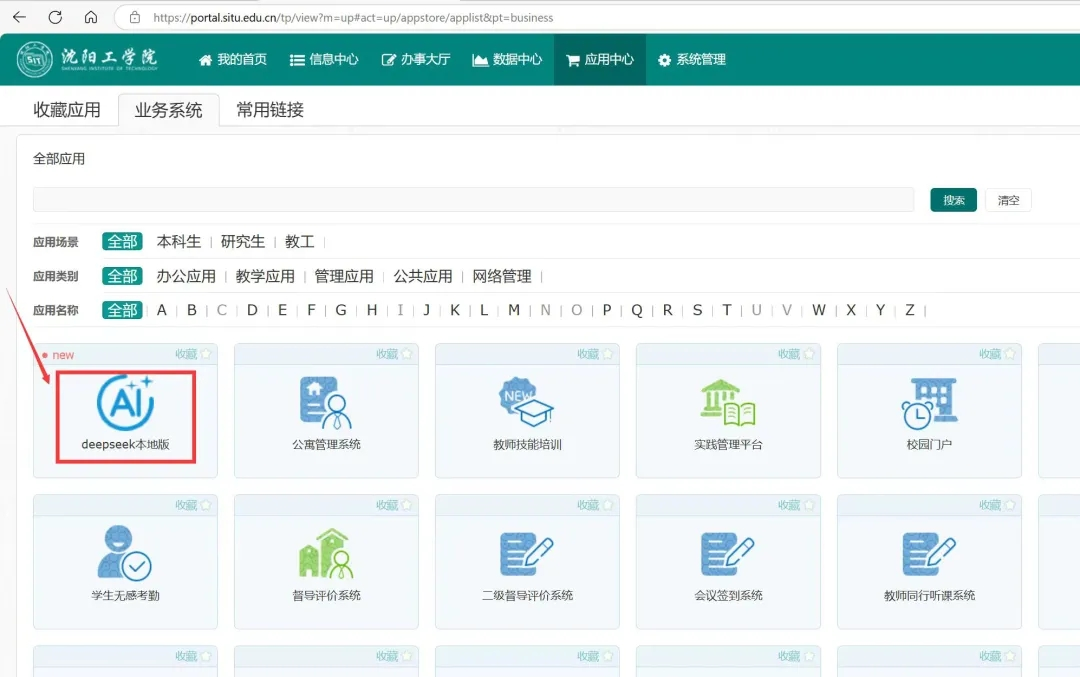Switch to the 常用链接 tab
Screen dimensions: 1080x677
click(270, 110)
